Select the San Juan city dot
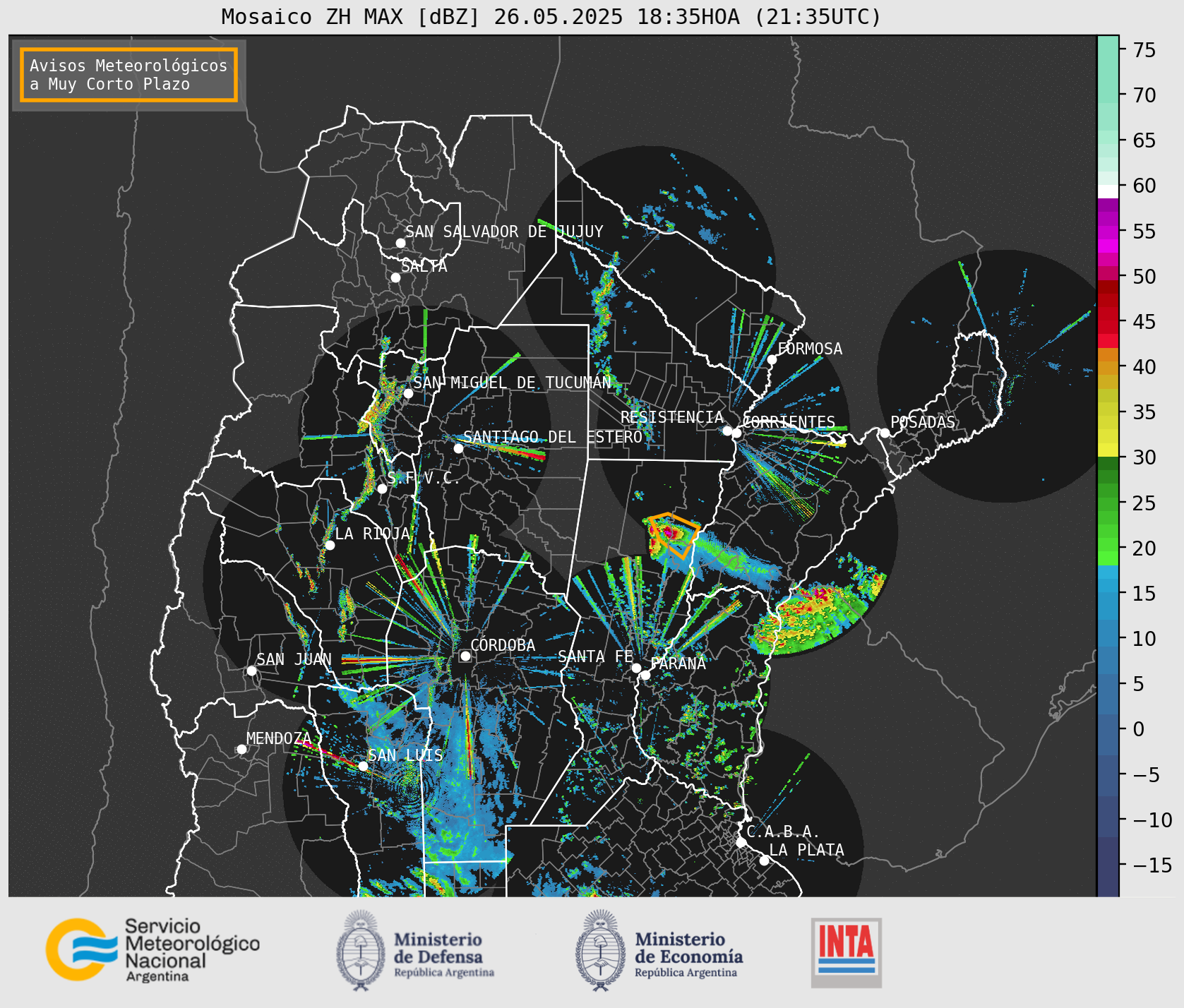This screenshot has height=1008, width=1184. (251, 671)
